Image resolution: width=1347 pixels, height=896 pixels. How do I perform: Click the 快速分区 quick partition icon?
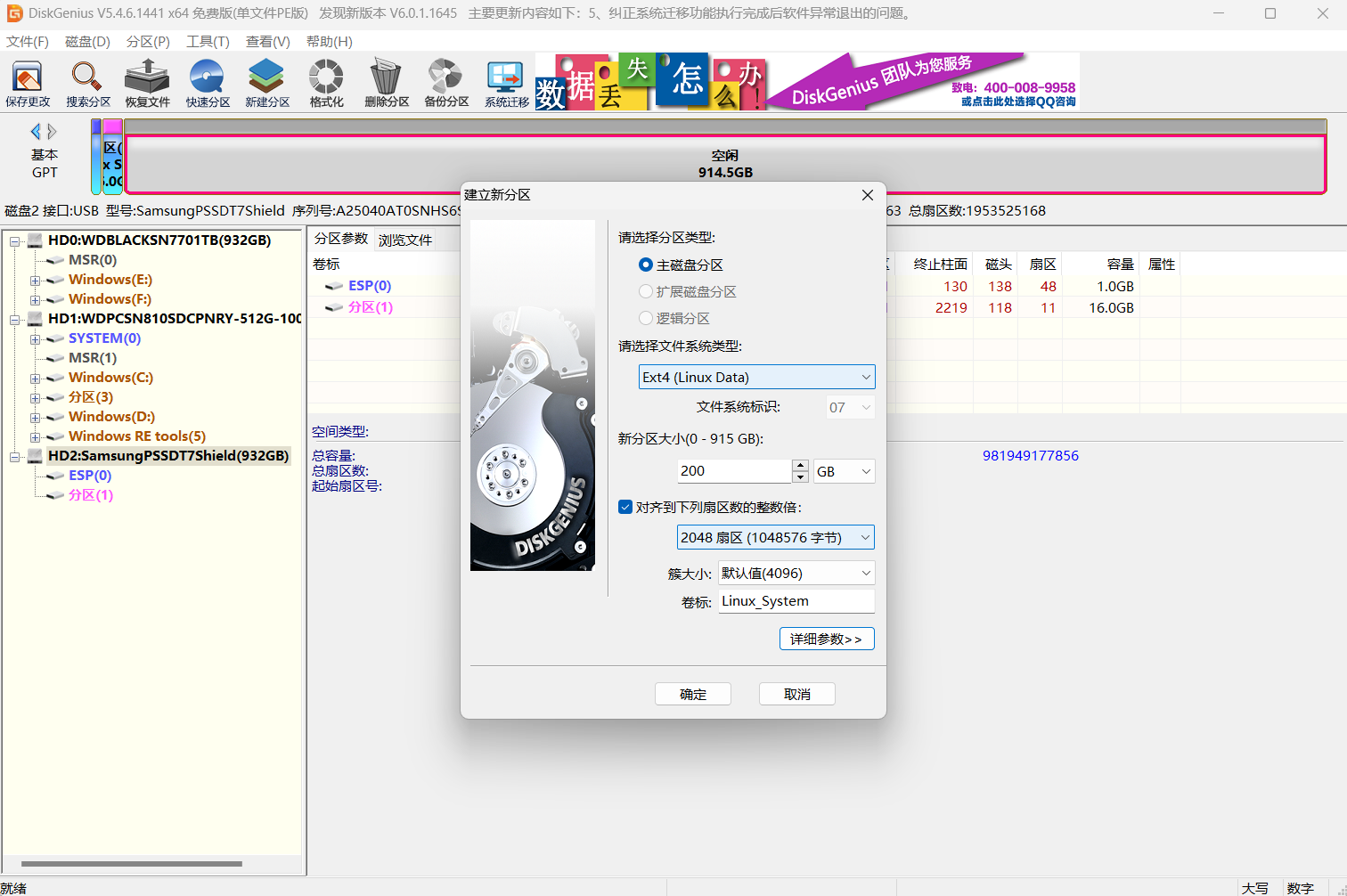coord(207,82)
